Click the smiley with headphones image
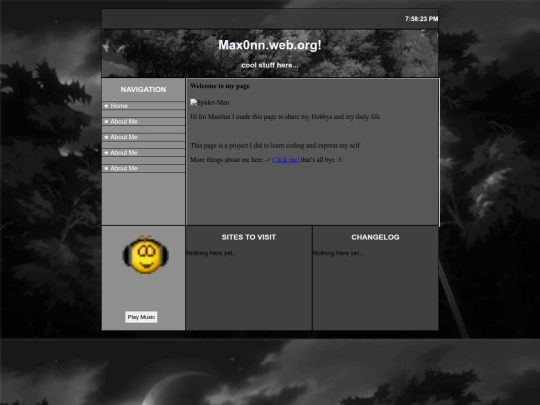540x405 pixels. [145, 255]
